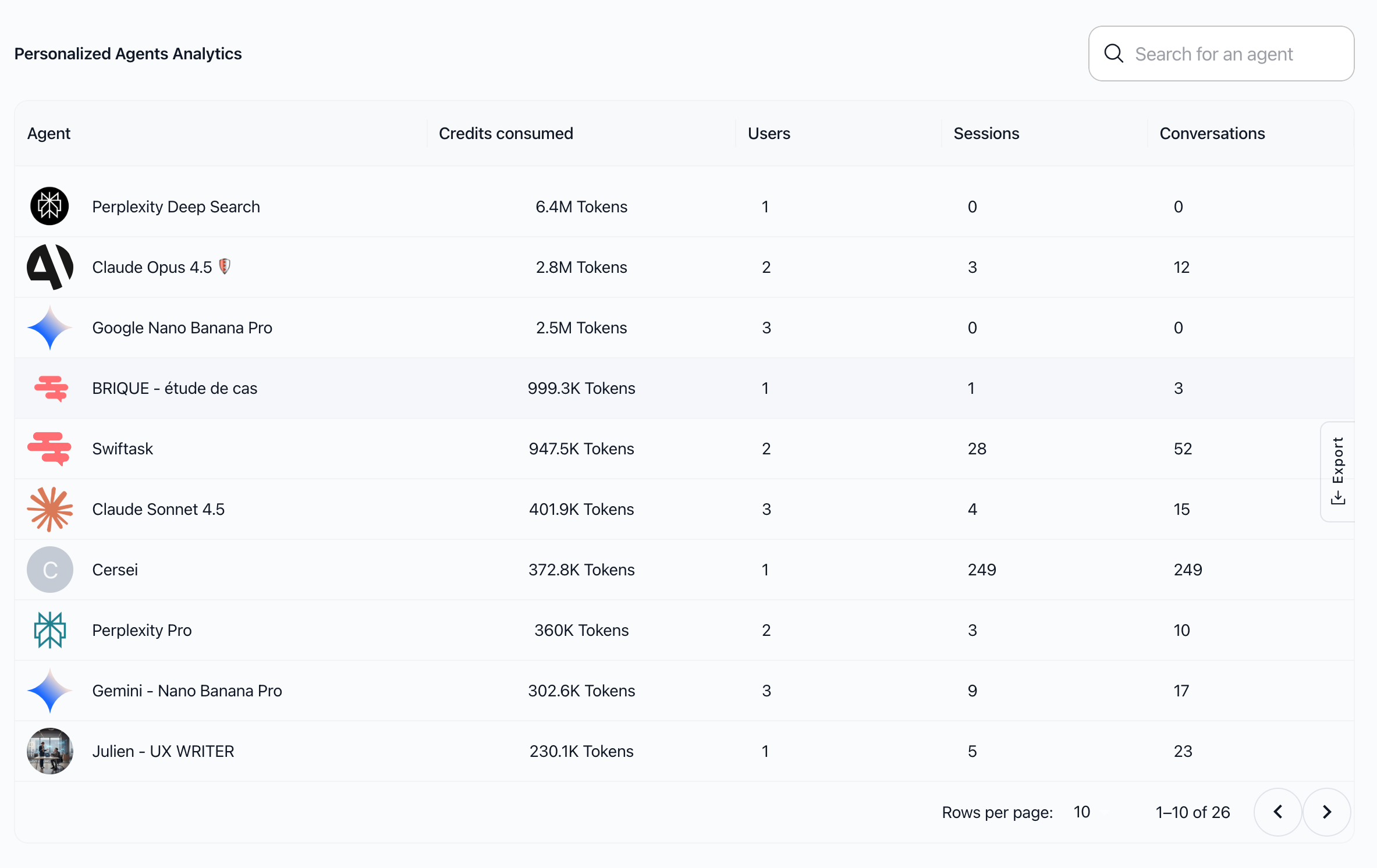Click the Swiftask agent logo
The width and height of the screenshot is (1377, 868).
(49, 449)
